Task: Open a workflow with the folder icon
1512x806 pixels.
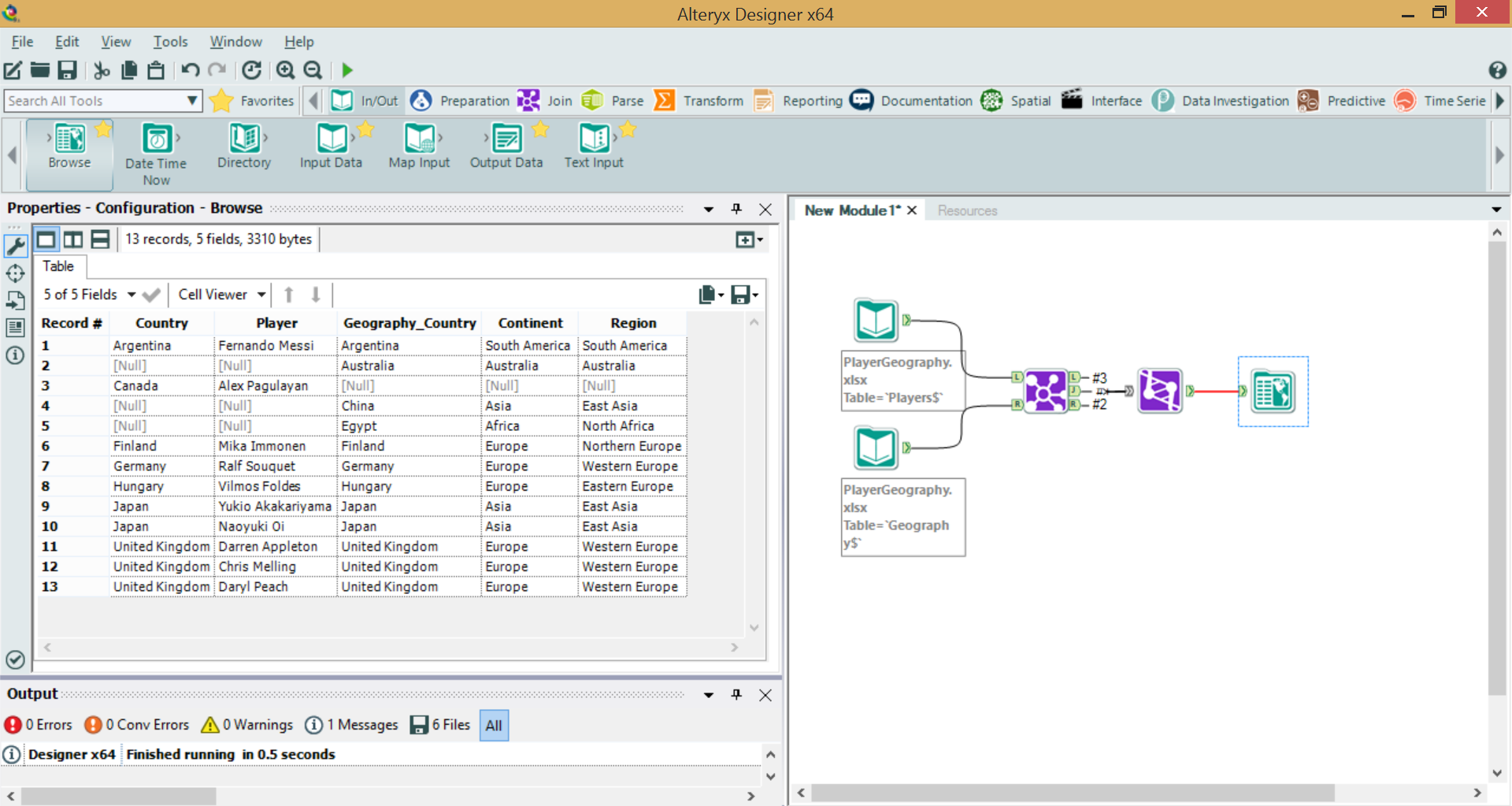Action: [x=40, y=70]
